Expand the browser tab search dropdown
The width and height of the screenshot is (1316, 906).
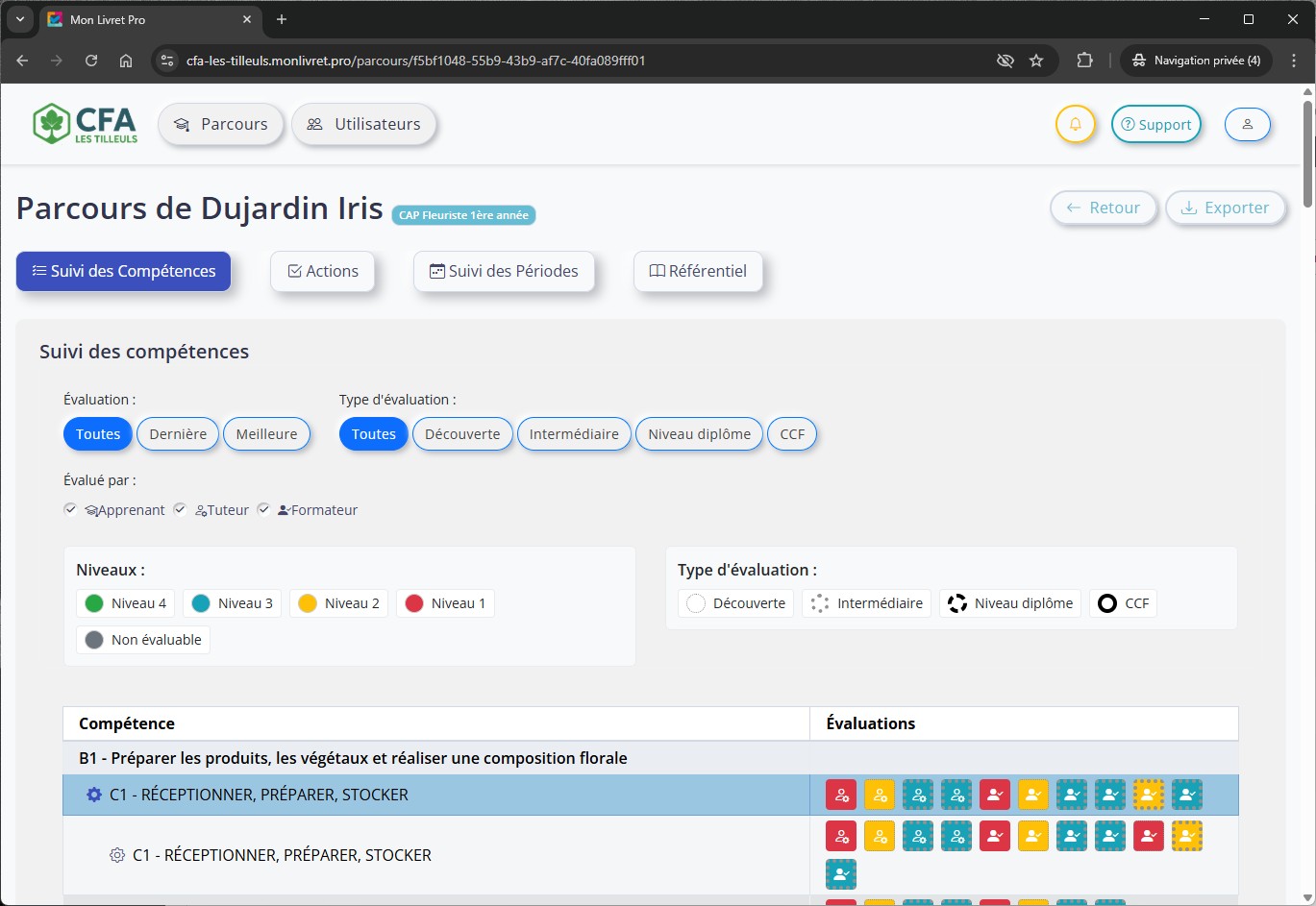point(19,19)
